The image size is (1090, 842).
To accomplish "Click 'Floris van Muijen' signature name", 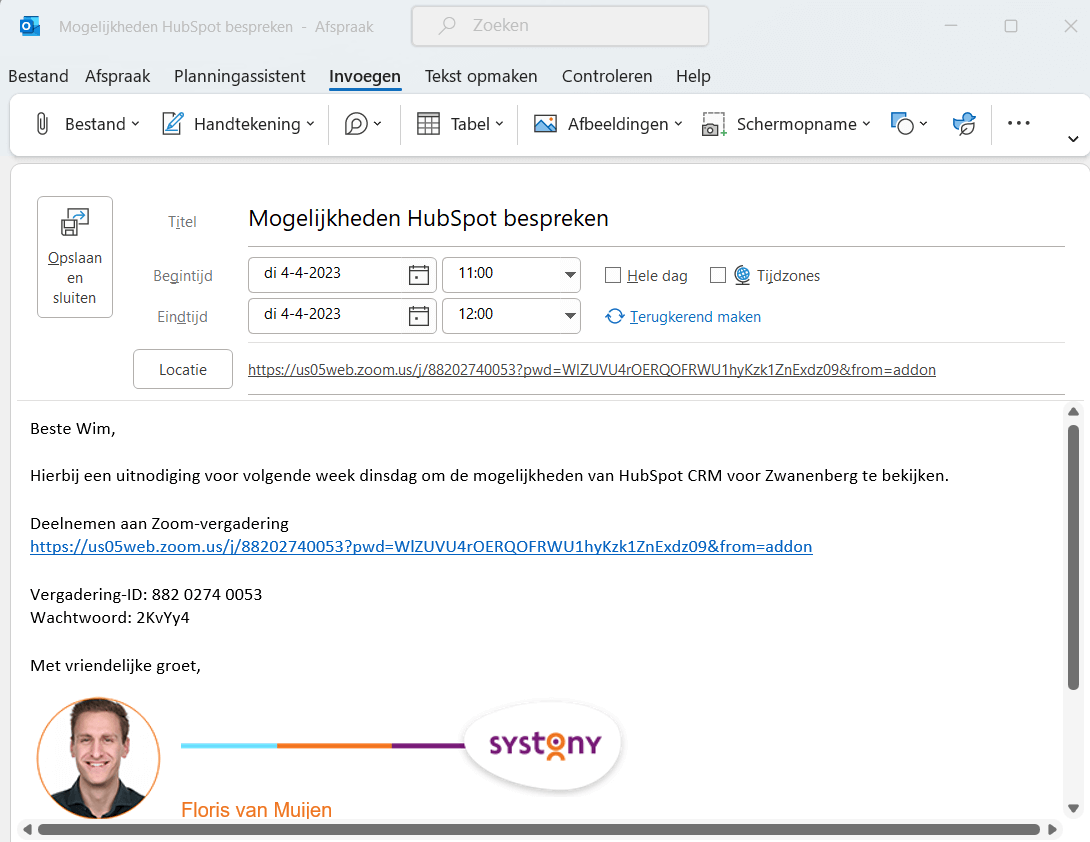I will point(257,809).
